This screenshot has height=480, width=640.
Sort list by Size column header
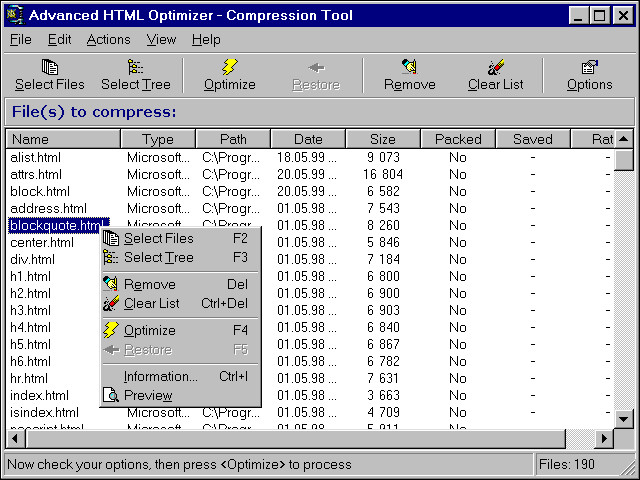tap(383, 139)
